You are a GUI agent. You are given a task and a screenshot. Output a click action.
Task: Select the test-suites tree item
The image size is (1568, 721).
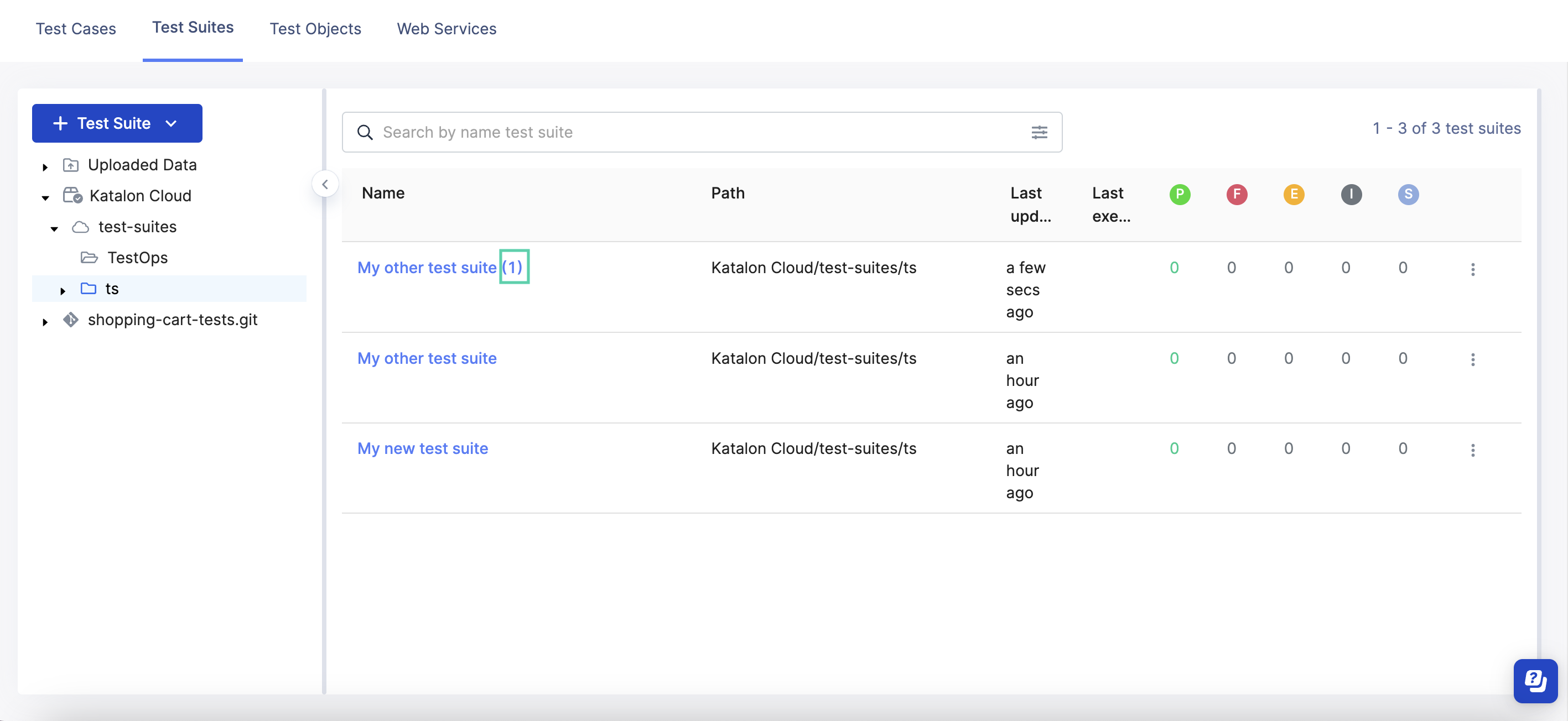tap(138, 227)
